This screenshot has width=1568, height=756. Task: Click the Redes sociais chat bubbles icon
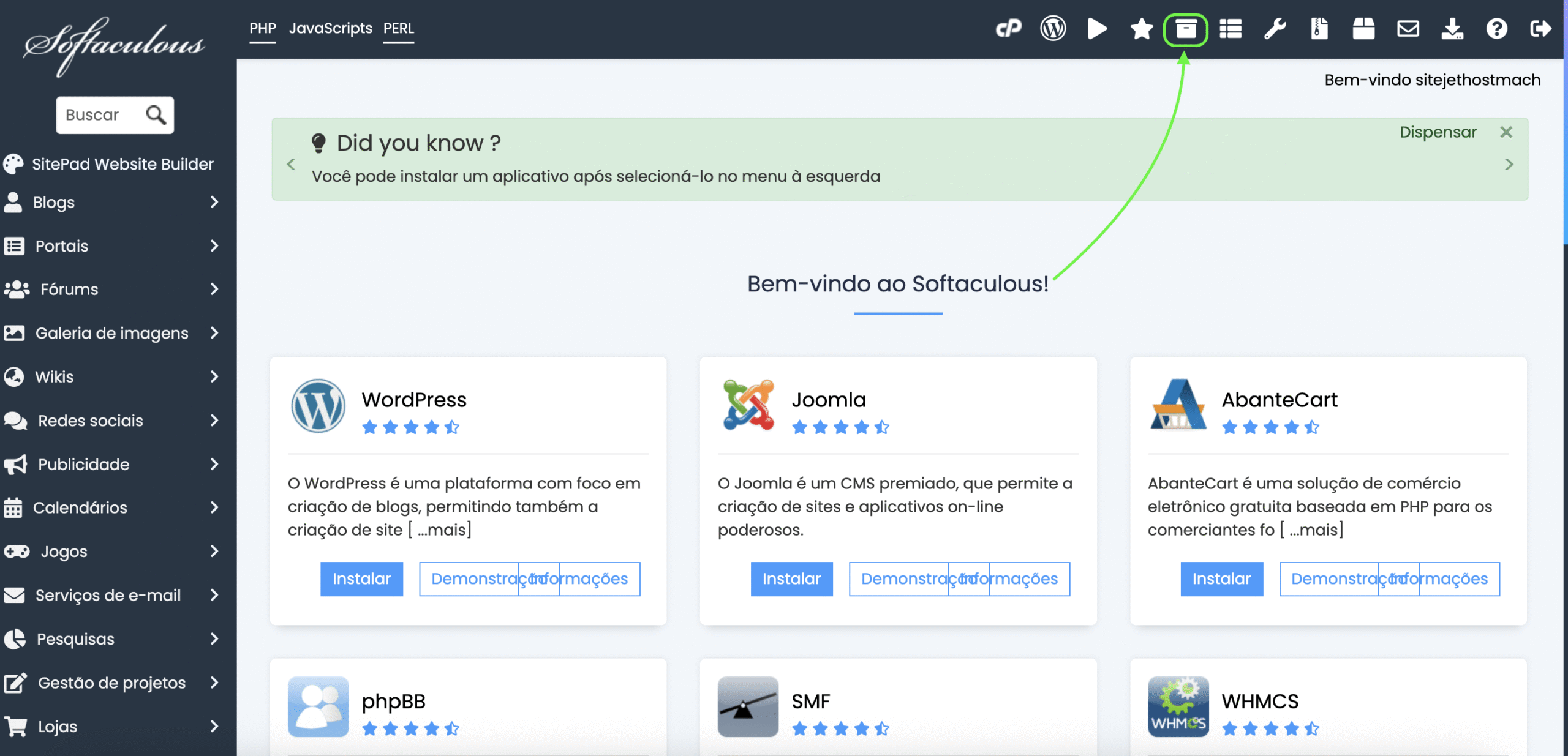15,421
